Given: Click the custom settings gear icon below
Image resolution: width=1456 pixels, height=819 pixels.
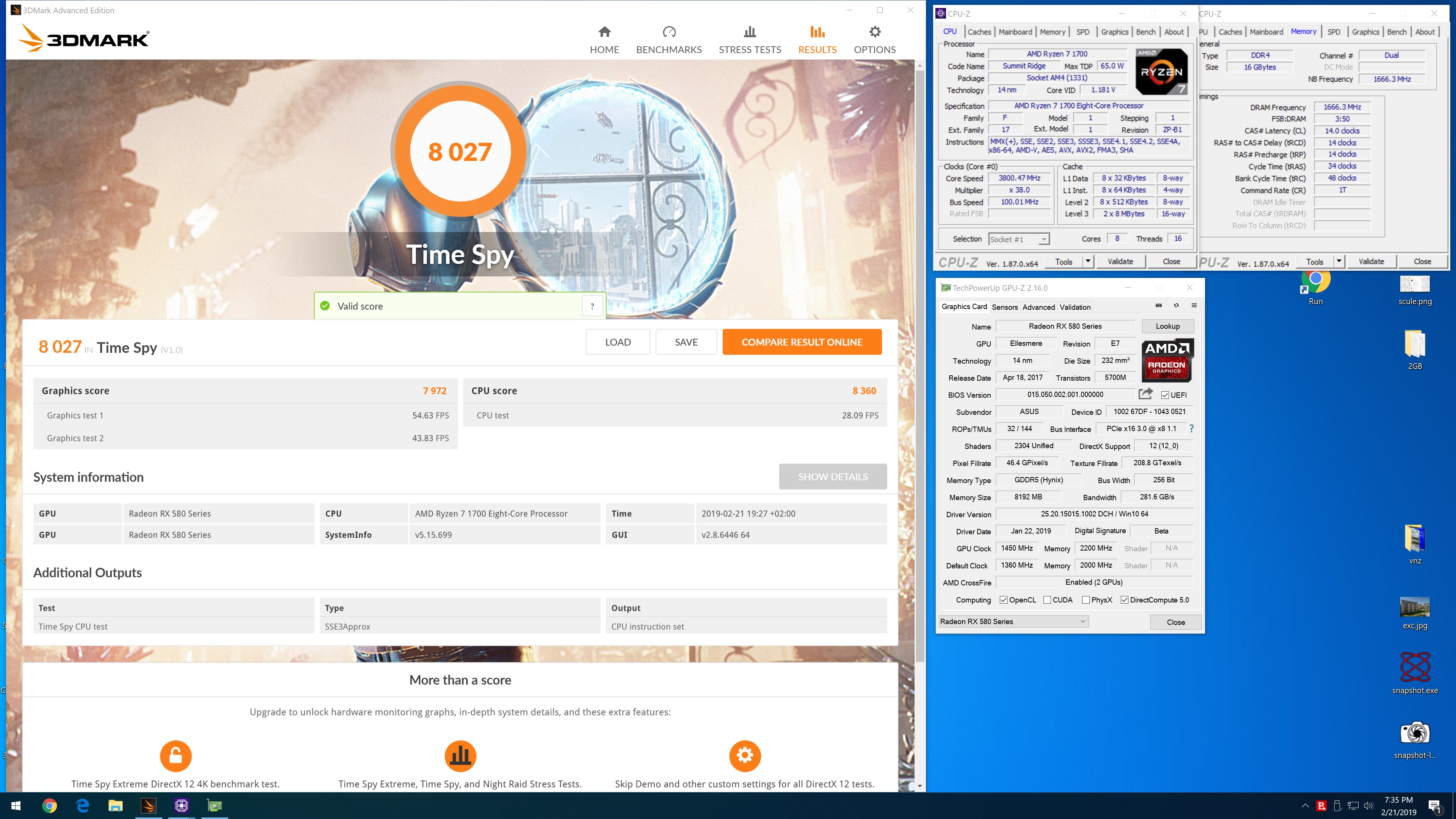Looking at the screenshot, I should click(745, 756).
